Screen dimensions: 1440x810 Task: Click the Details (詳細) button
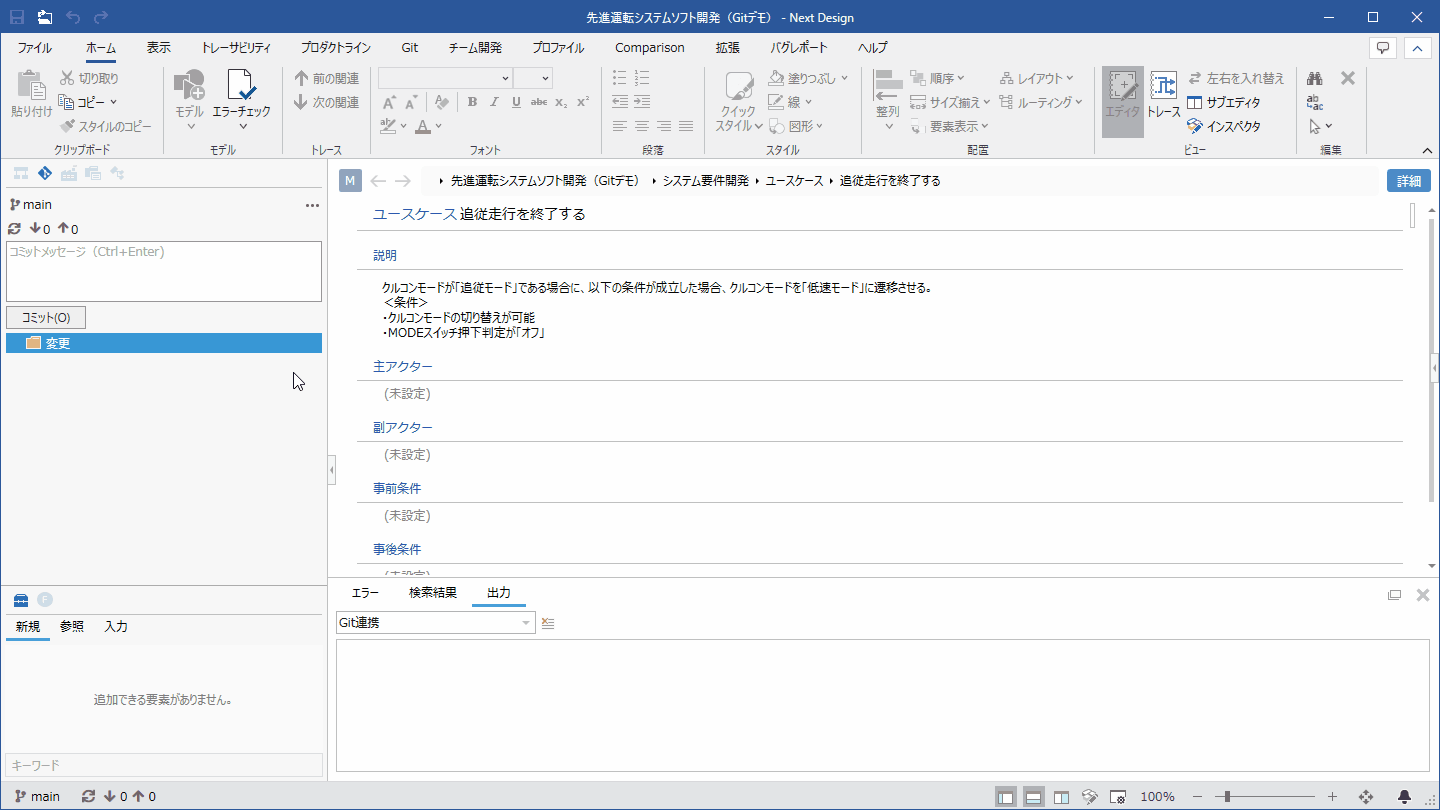click(1409, 181)
